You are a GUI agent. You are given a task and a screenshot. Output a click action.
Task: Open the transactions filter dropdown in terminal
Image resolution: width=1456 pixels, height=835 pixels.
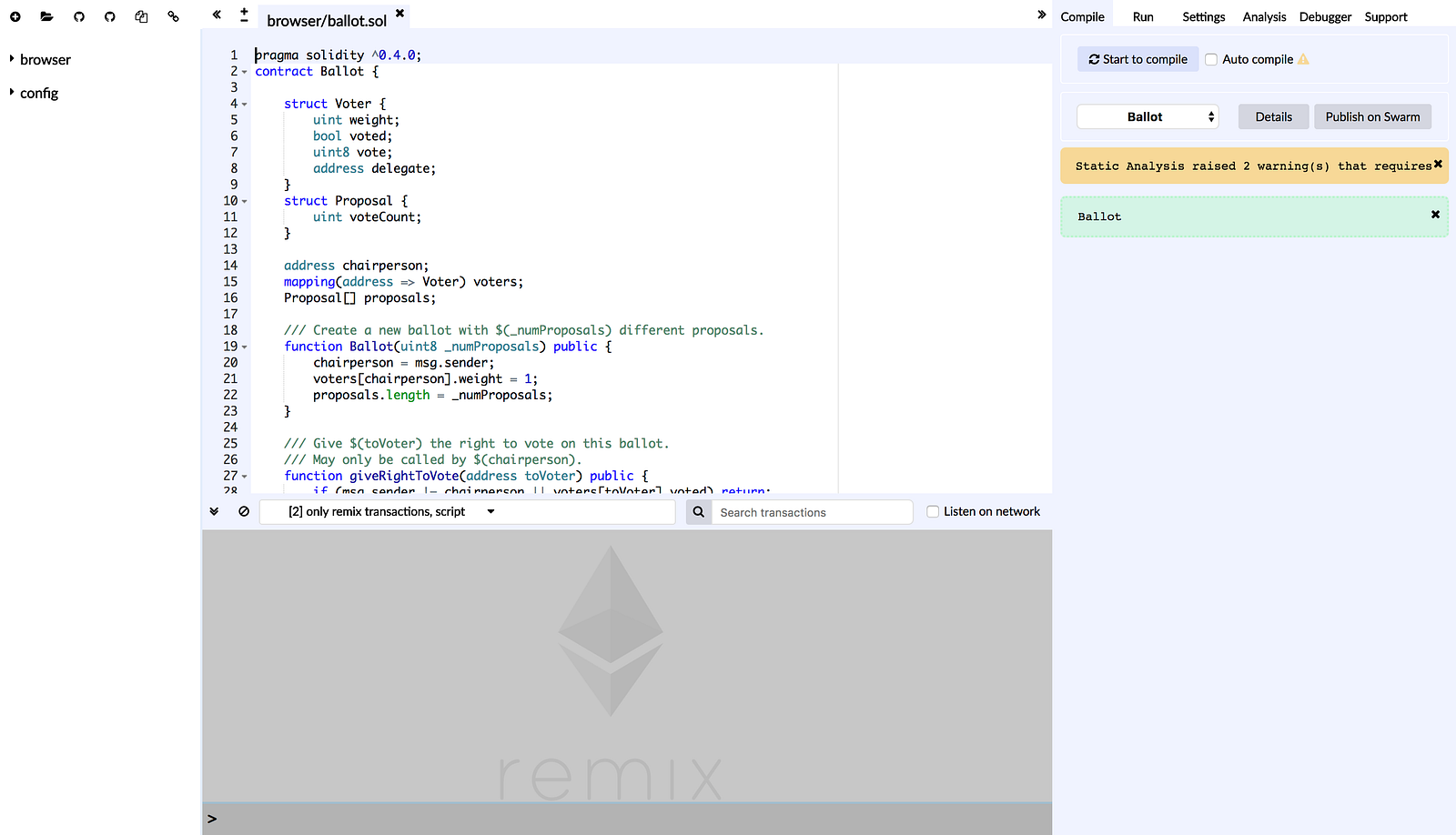click(468, 512)
